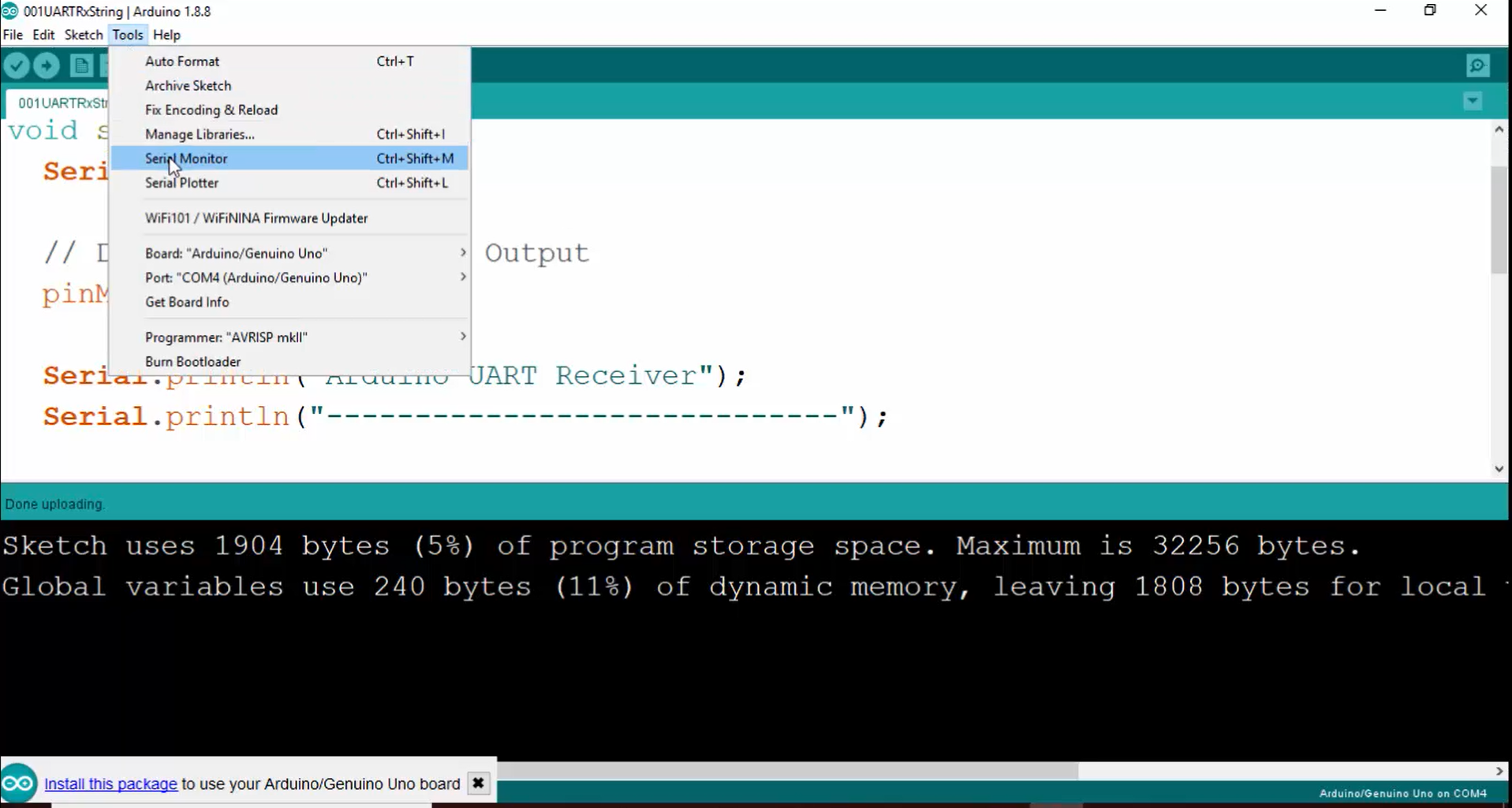Restore down the Arduino window
1512x808 pixels.
1429,11
